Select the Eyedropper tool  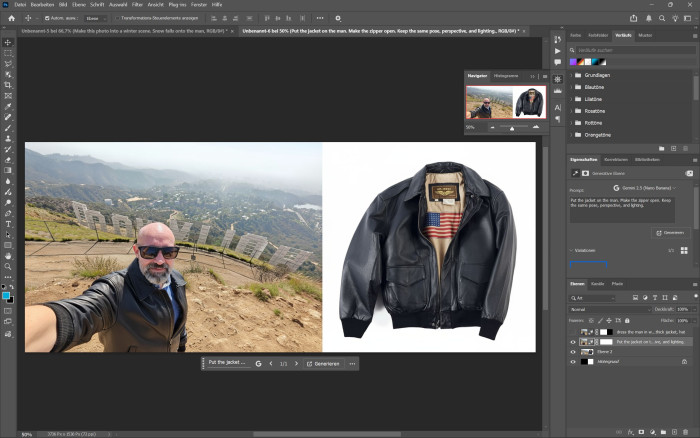8,106
